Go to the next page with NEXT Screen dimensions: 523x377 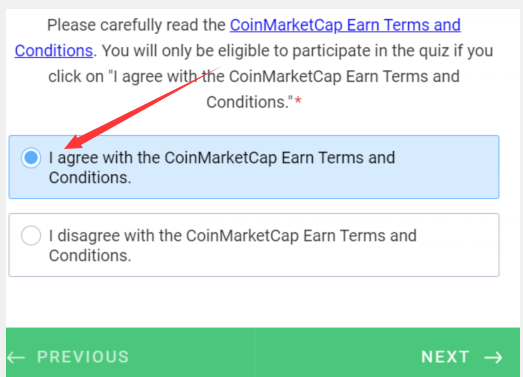tap(462, 357)
